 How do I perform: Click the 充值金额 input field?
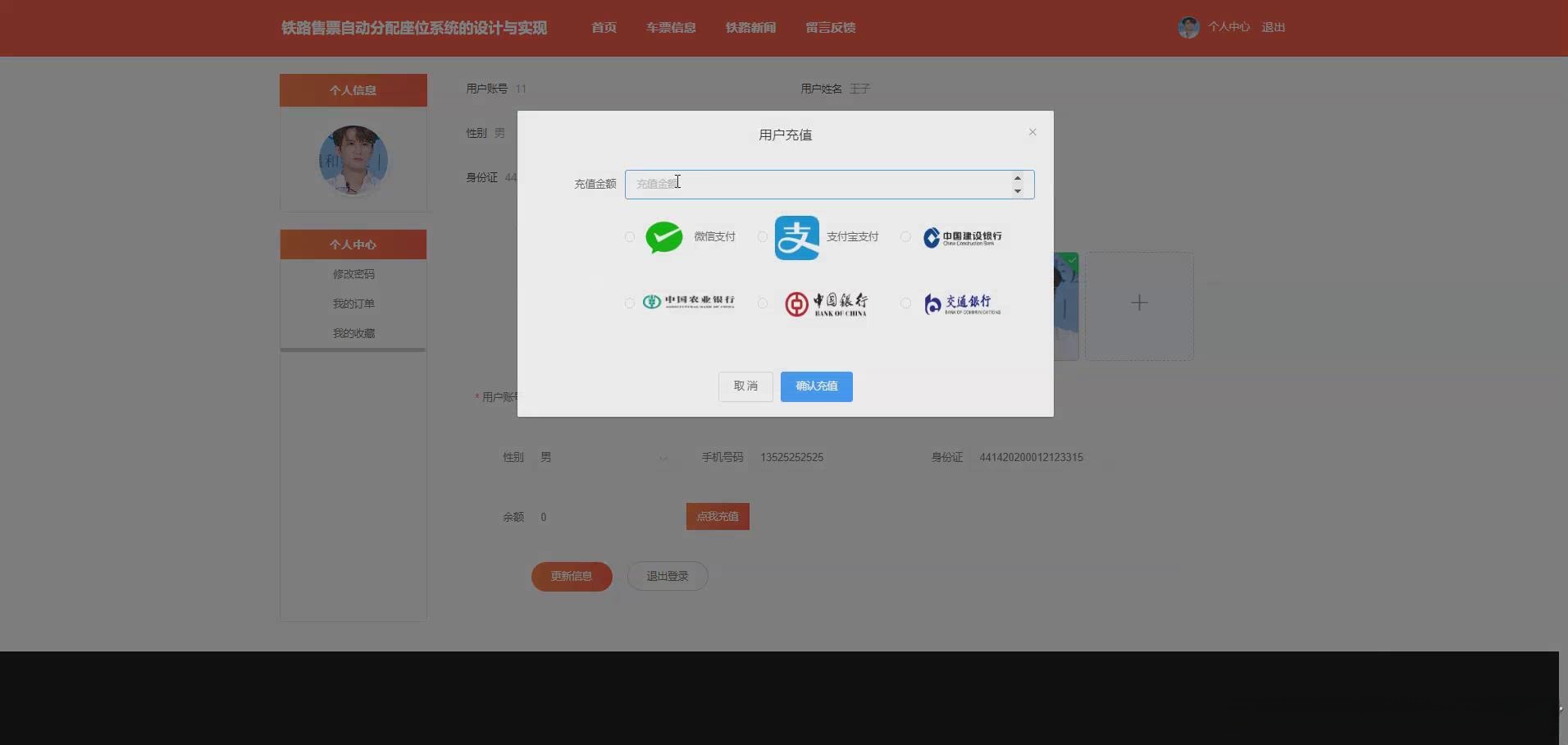[x=820, y=184]
